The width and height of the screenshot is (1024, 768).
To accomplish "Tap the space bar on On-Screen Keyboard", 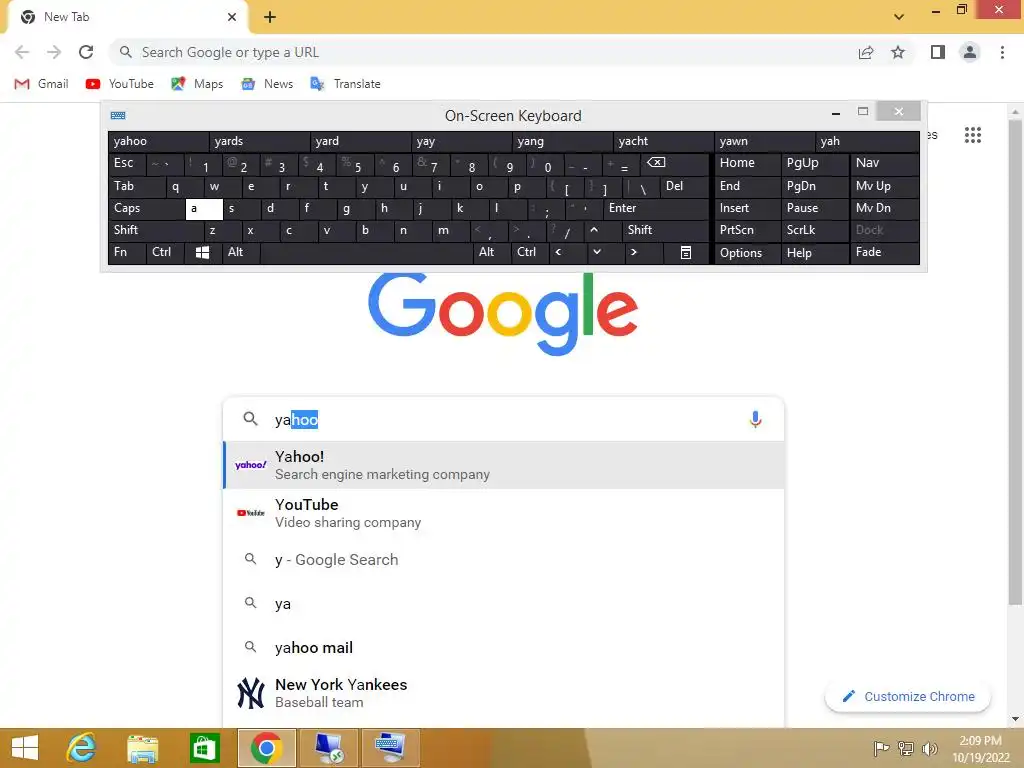I will pos(366,252).
